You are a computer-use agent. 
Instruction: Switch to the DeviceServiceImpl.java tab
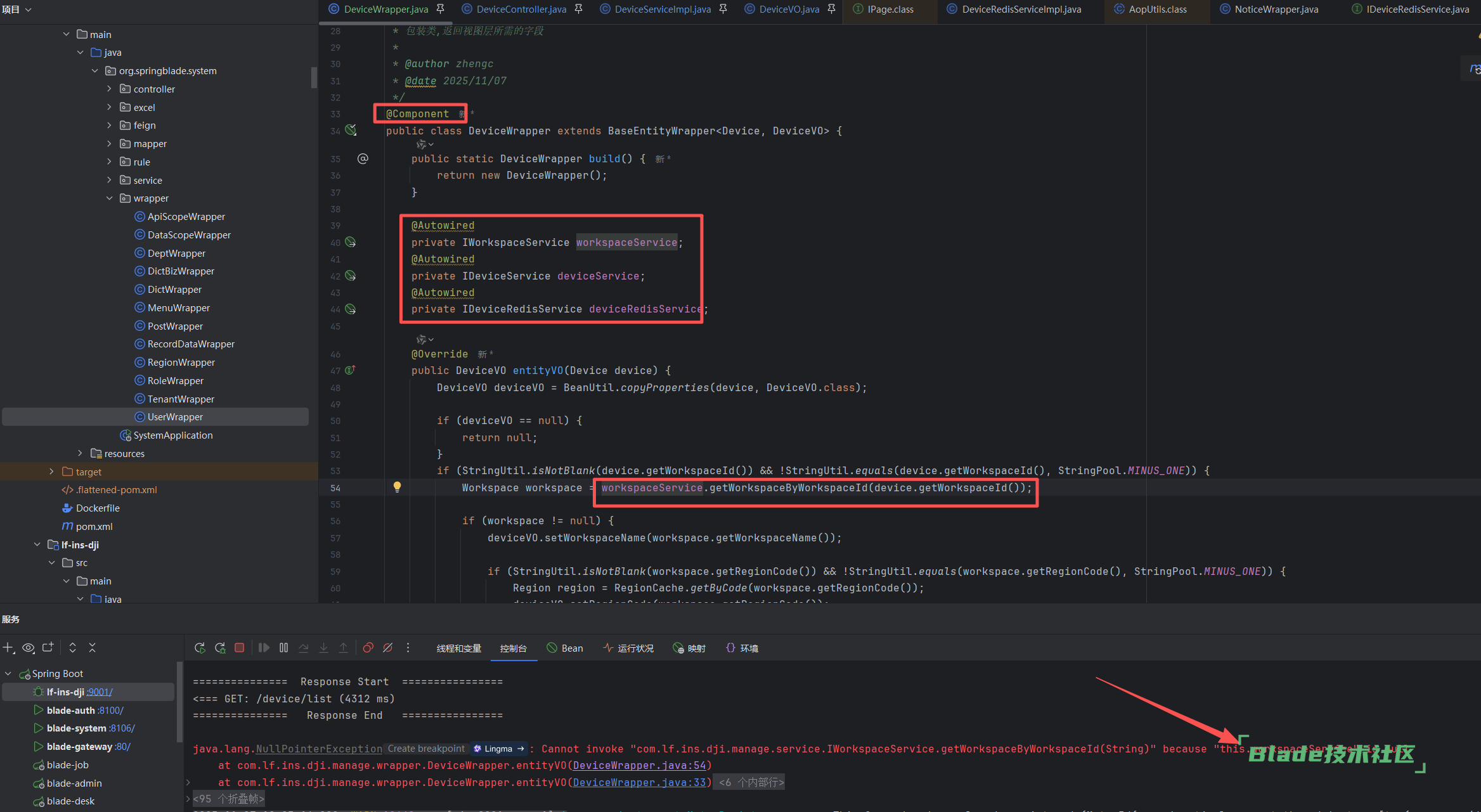point(662,9)
